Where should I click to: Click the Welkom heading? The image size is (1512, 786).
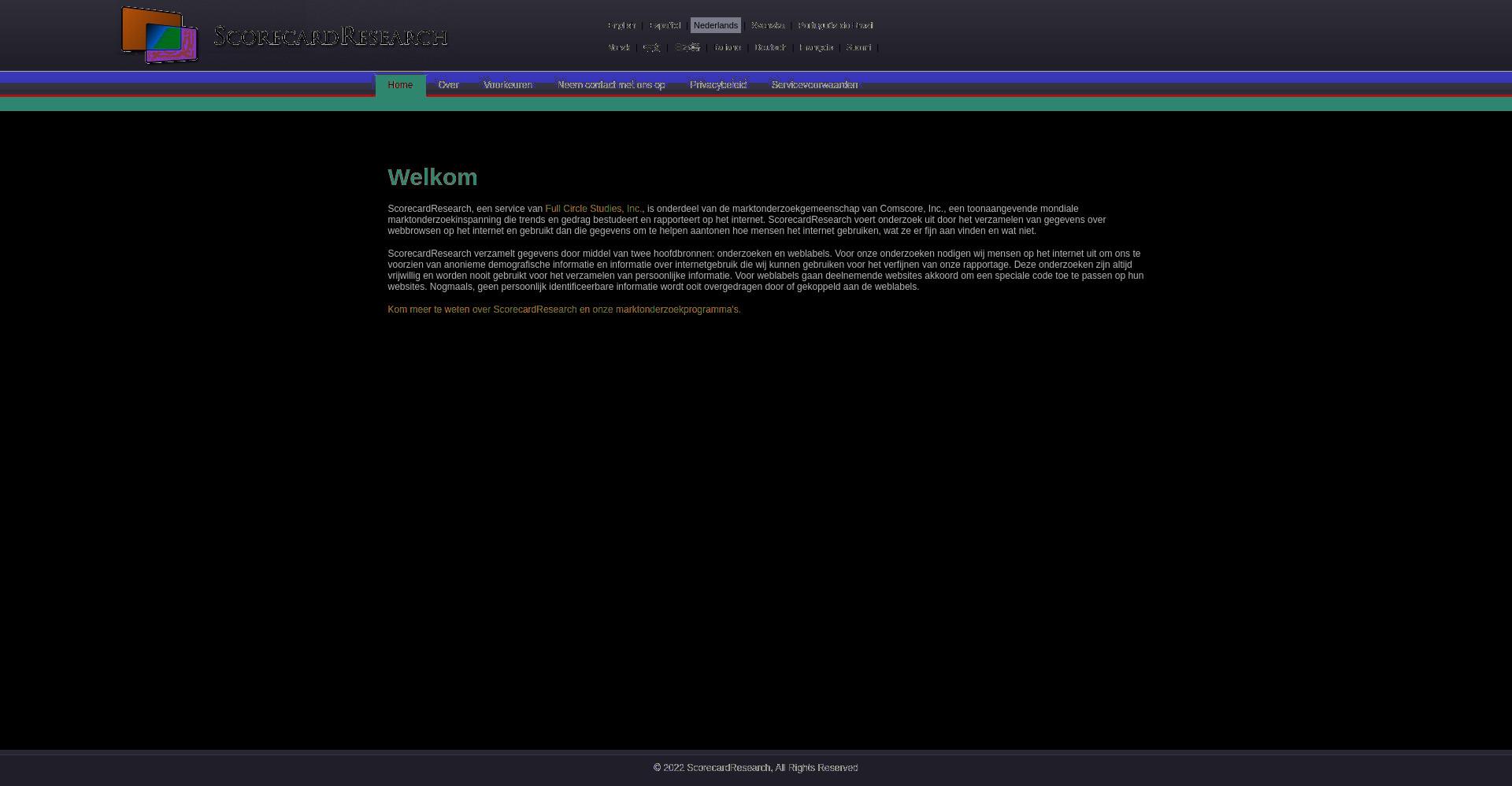tap(432, 177)
